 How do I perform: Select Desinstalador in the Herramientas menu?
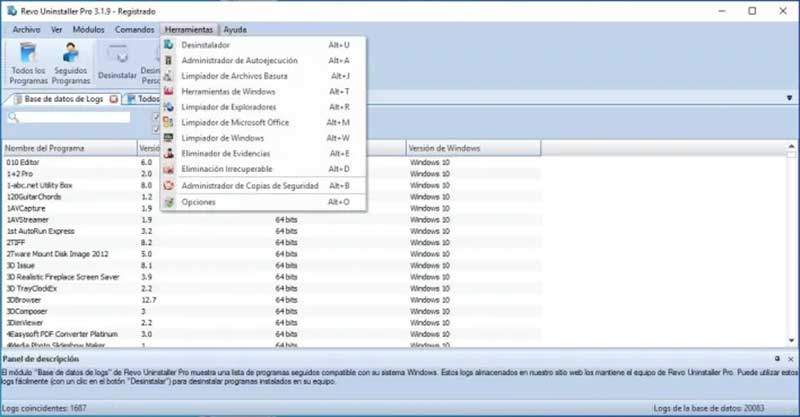[205, 45]
